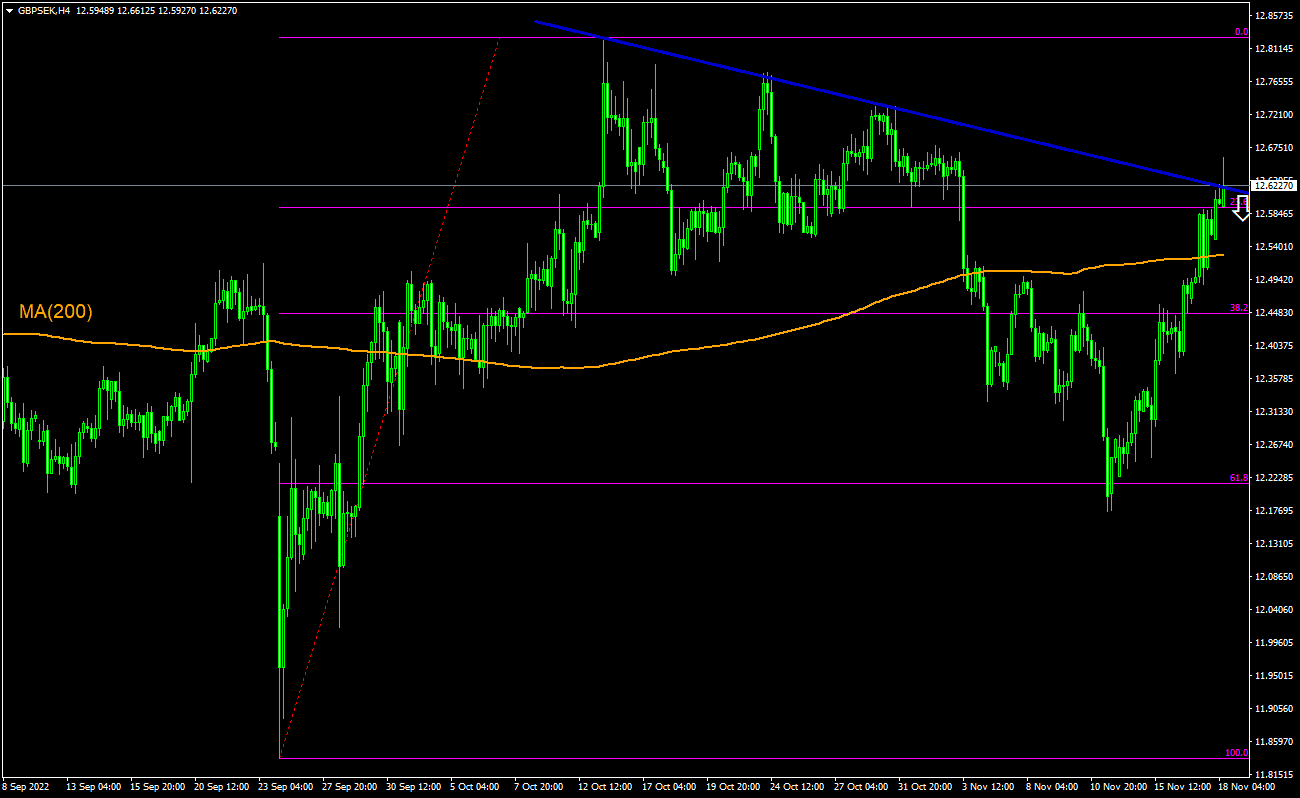Click the current price tag 12.62270
Image resolution: width=1300 pixels, height=798 pixels.
(x=1275, y=186)
